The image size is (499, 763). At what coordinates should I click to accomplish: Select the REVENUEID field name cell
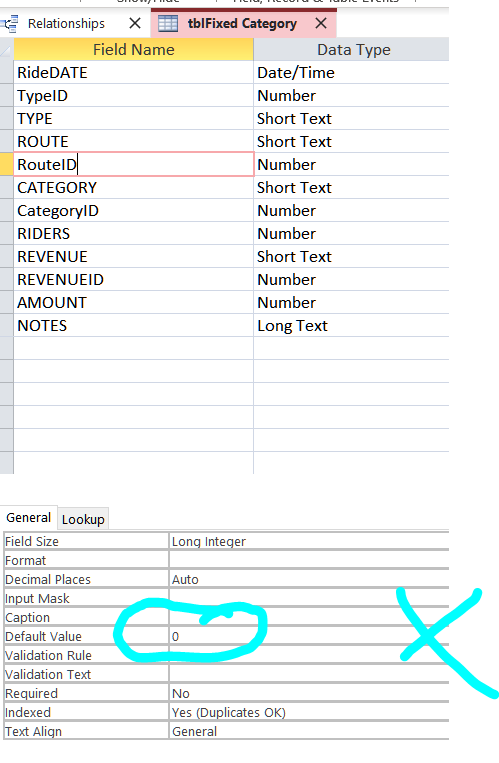[x=133, y=280]
